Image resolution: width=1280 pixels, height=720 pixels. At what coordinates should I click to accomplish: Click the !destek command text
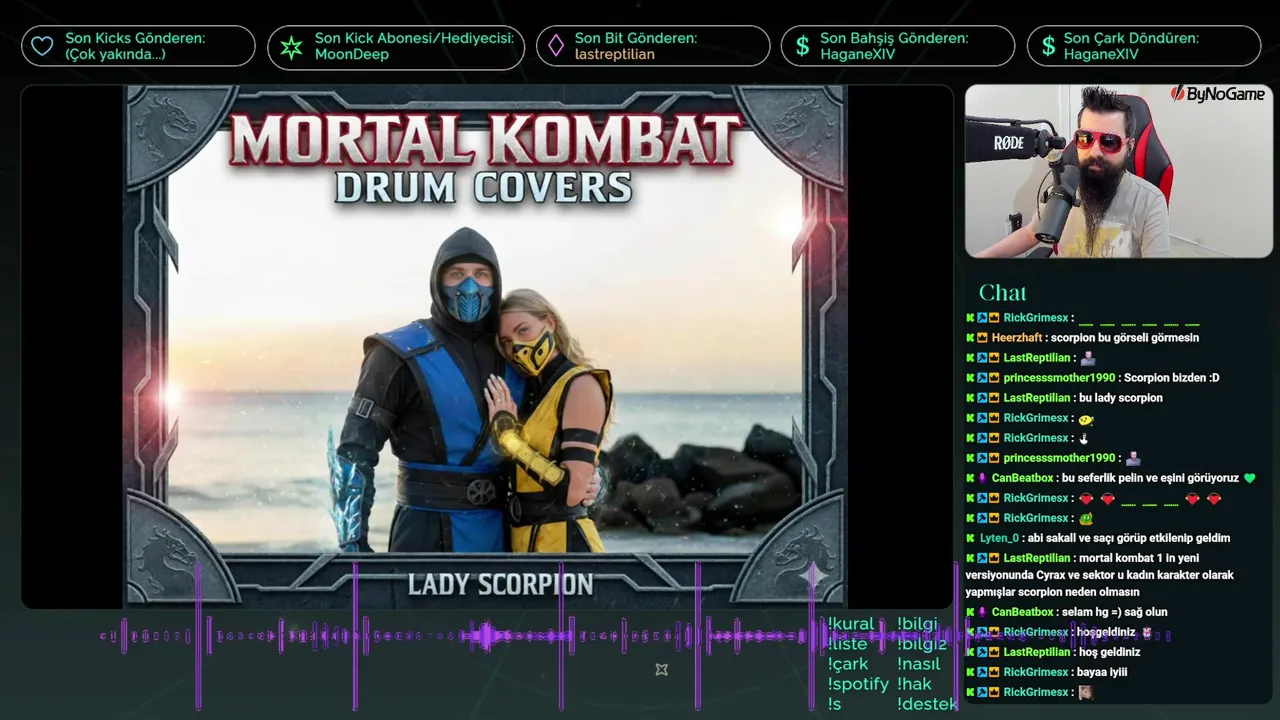coord(928,704)
